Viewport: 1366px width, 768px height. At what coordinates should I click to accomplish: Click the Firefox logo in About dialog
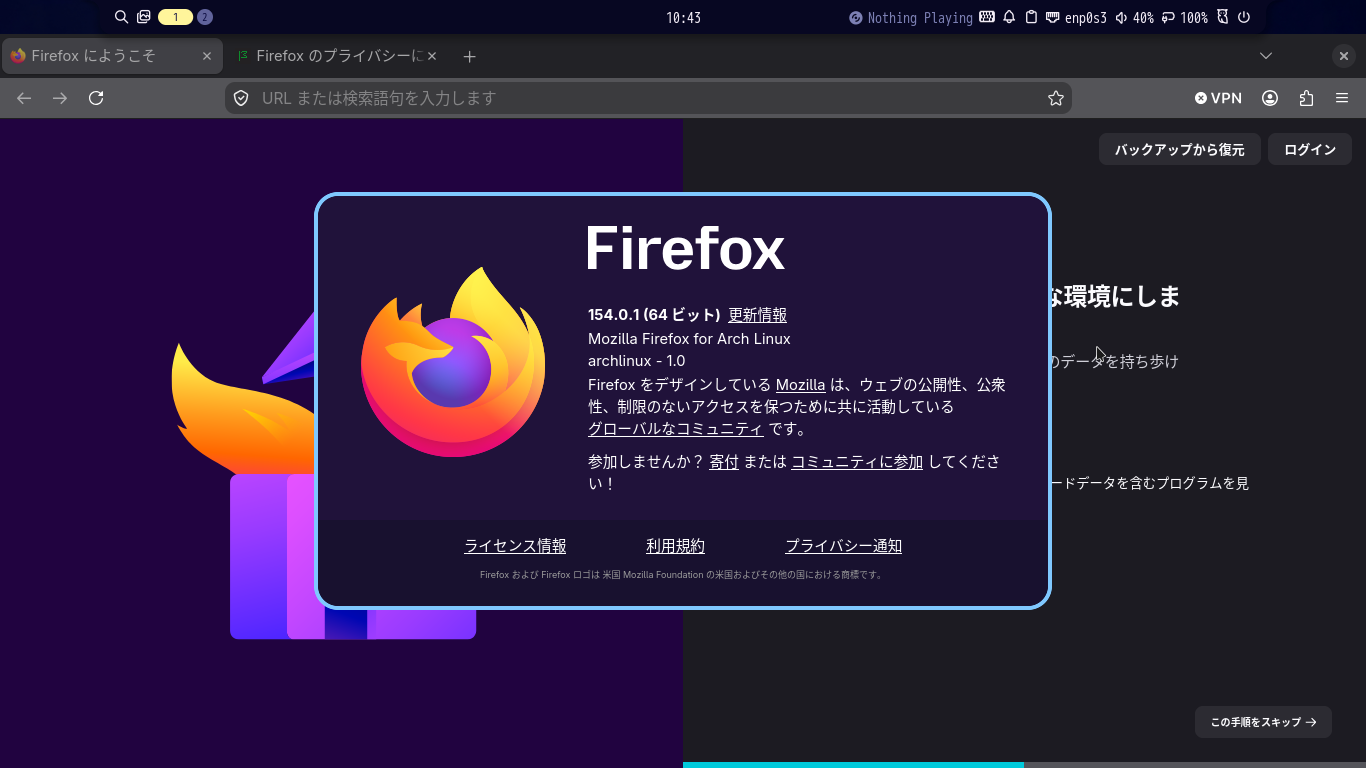pos(453,362)
